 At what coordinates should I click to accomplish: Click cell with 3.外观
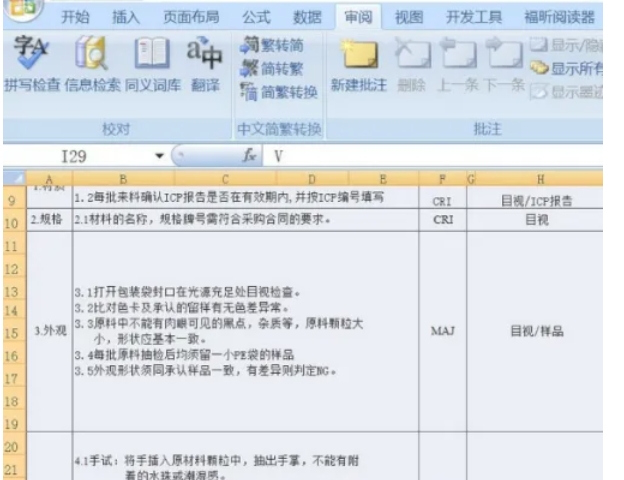[x=49, y=331]
